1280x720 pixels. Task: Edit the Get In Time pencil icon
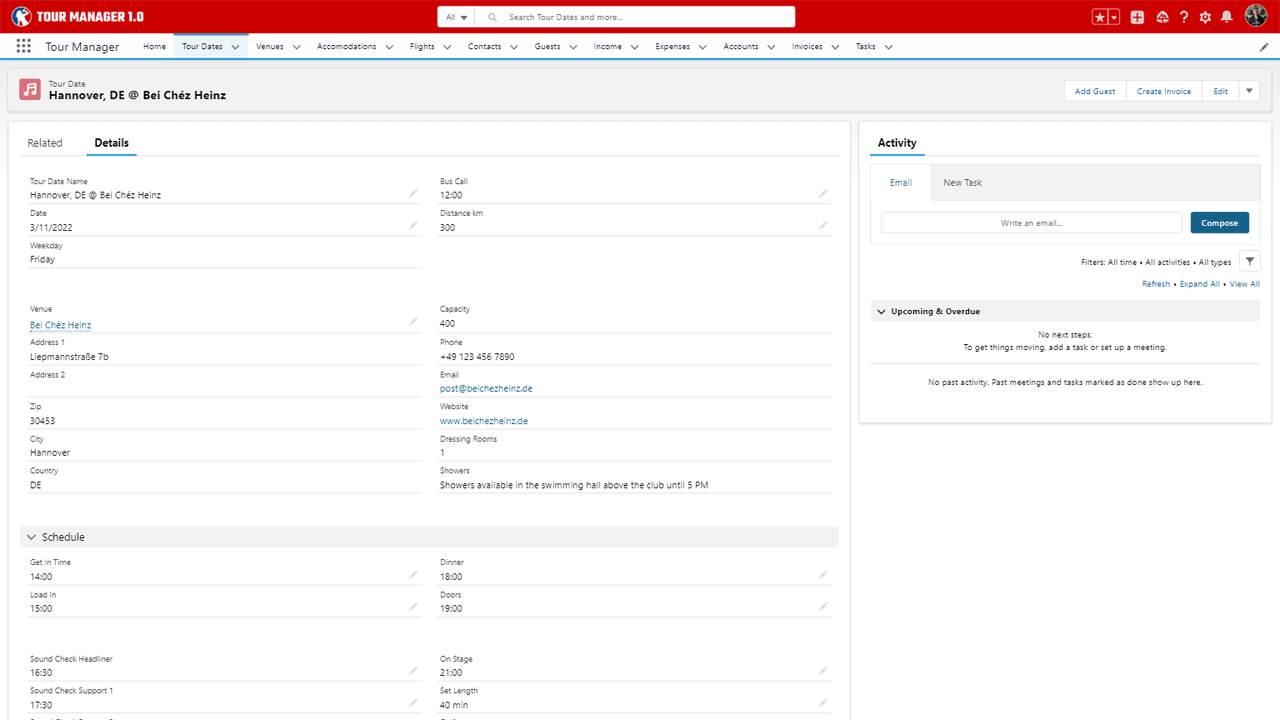click(x=413, y=575)
